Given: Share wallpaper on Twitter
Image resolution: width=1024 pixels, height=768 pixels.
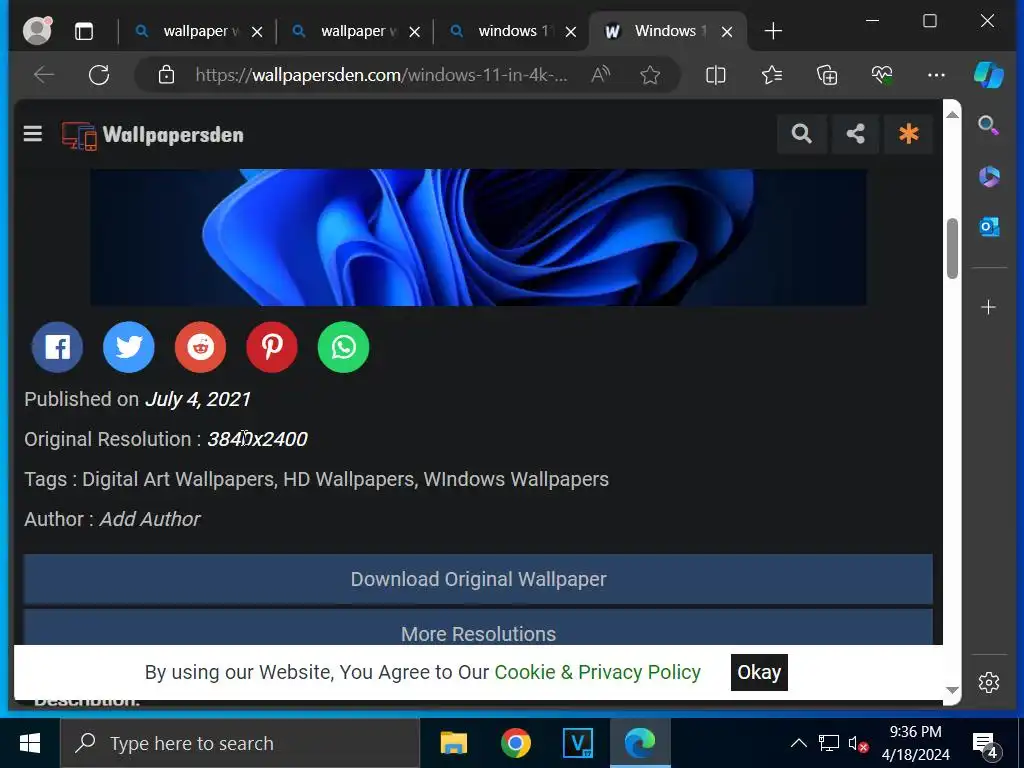Looking at the screenshot, I should [x=129, y=347].
